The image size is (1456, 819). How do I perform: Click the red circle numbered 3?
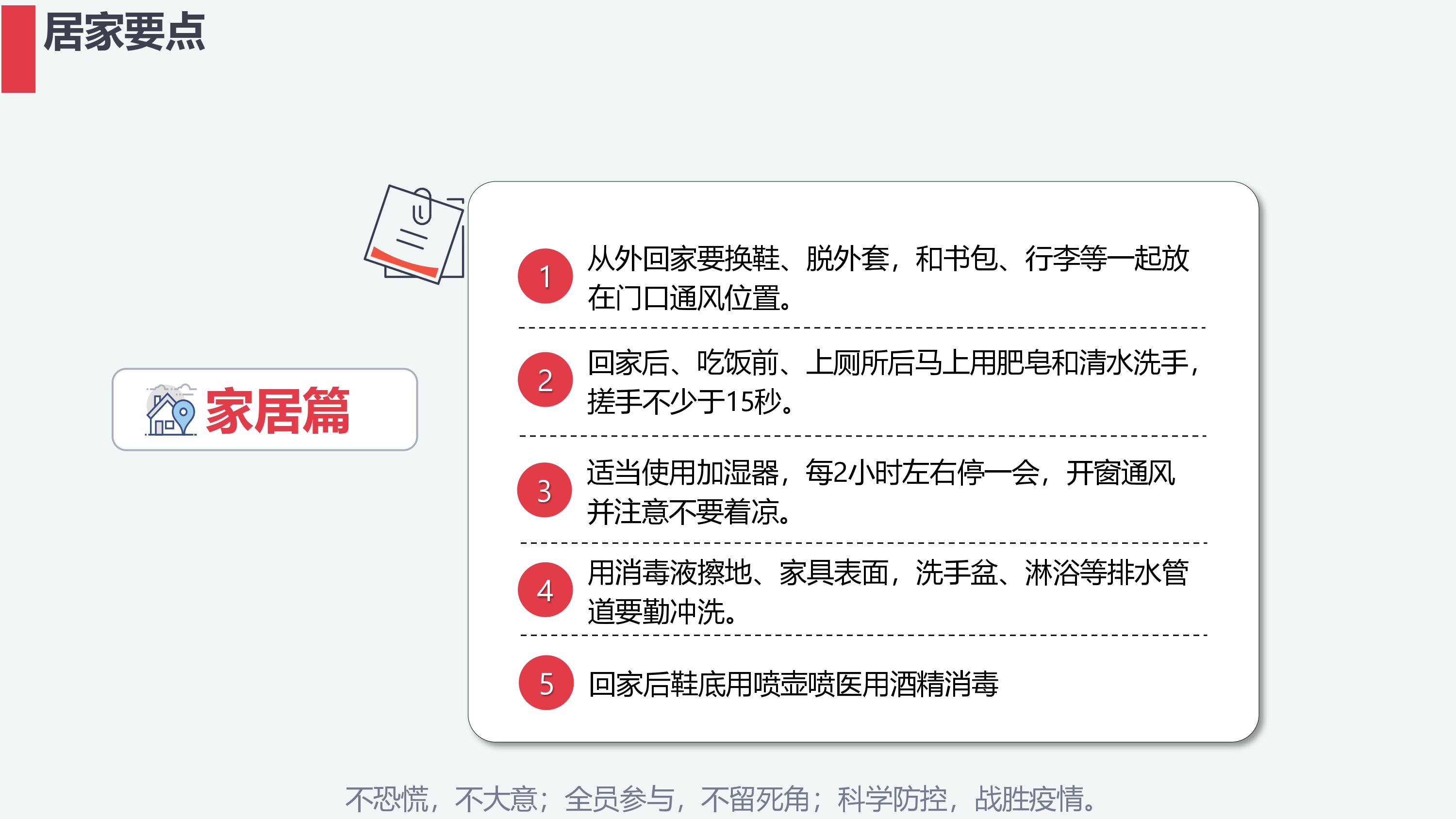point(545,490)
